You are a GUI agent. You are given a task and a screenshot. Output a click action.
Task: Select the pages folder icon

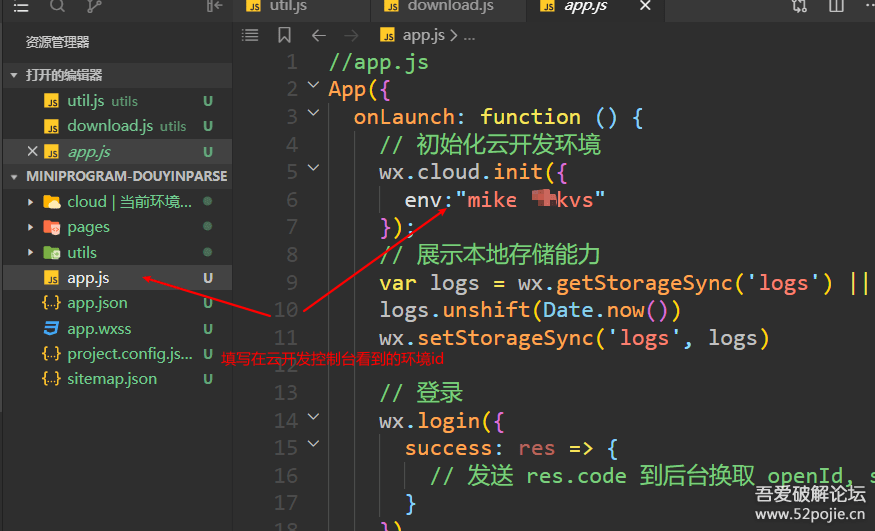[52, 228]
